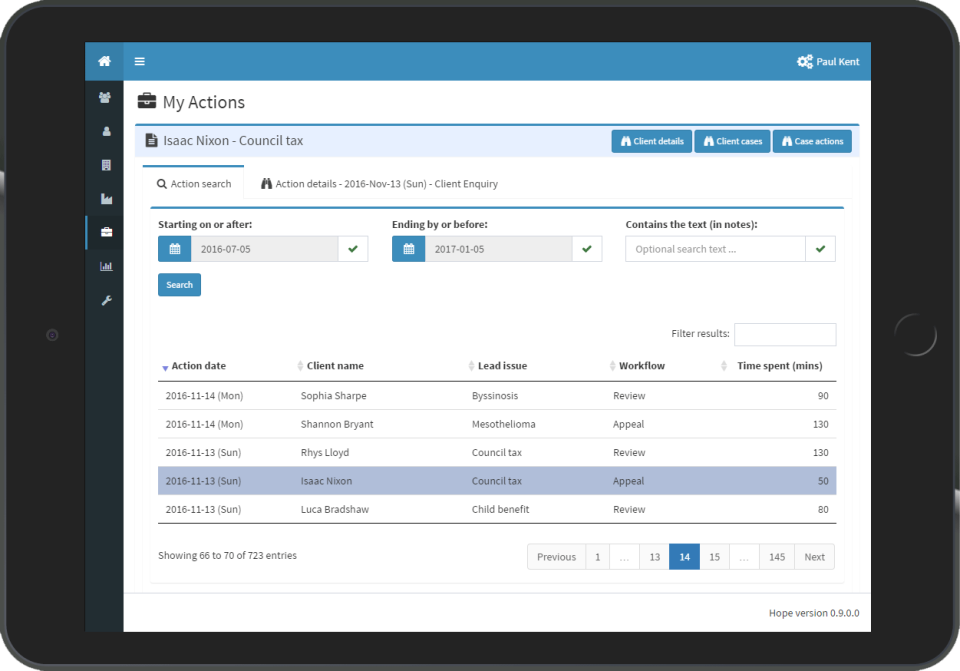Image resolution: width=960 pixels, height=671 pixels.
Task: Click the Client details button
Action: click(651, 141)
